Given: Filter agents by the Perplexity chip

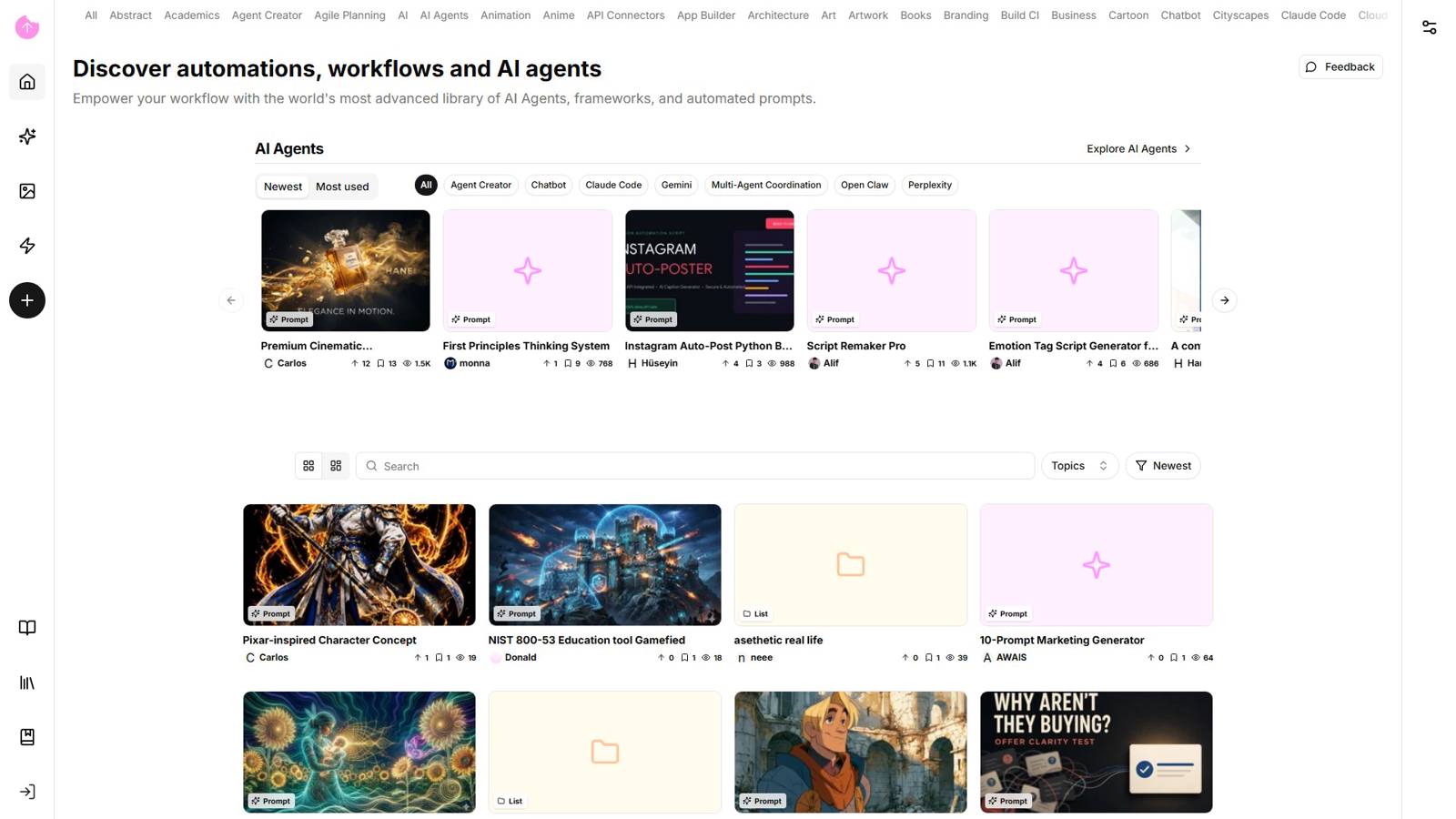Looking at the screenshot, I should coord(930,185).
